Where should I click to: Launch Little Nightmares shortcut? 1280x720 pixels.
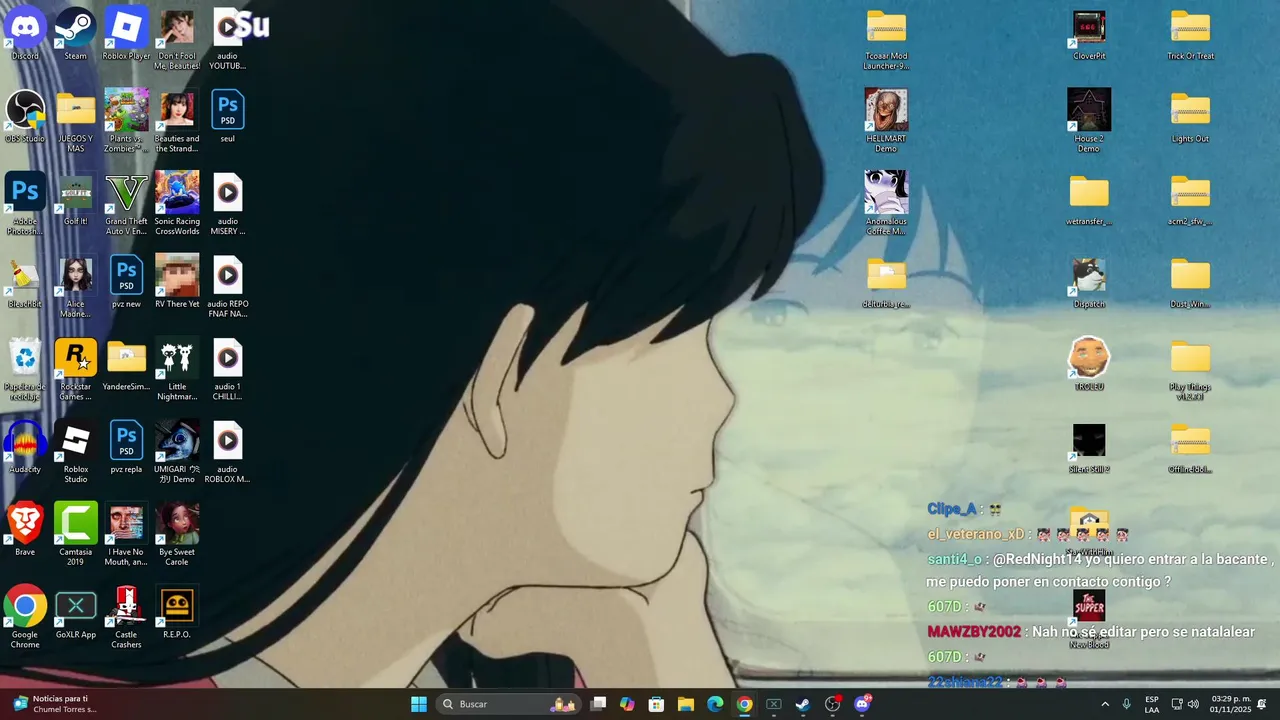177,370
